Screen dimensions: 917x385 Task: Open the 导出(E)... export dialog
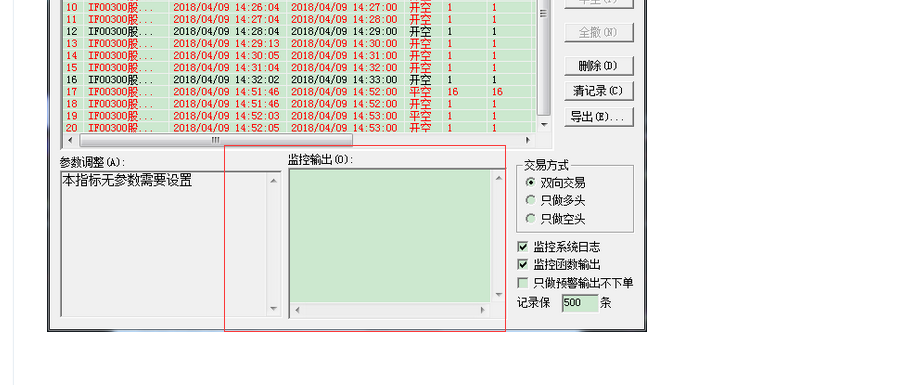click(x=599, y=116)
